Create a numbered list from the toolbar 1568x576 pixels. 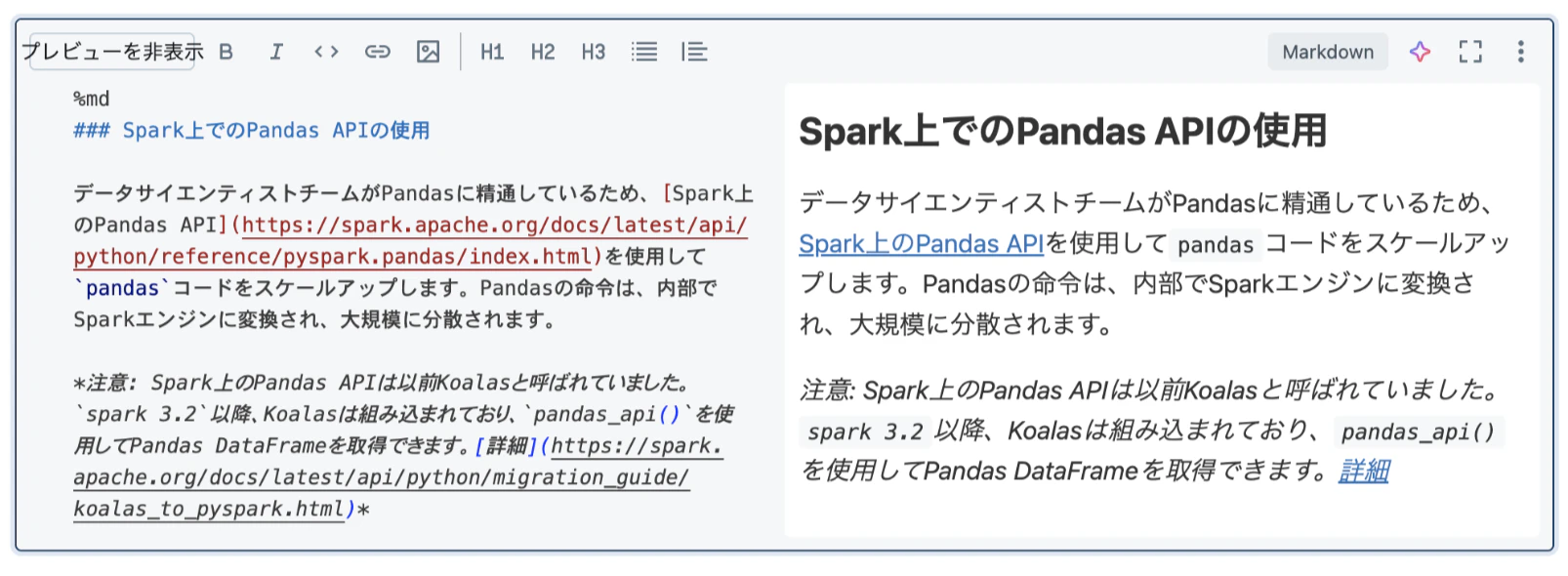[x=694, y=52]
